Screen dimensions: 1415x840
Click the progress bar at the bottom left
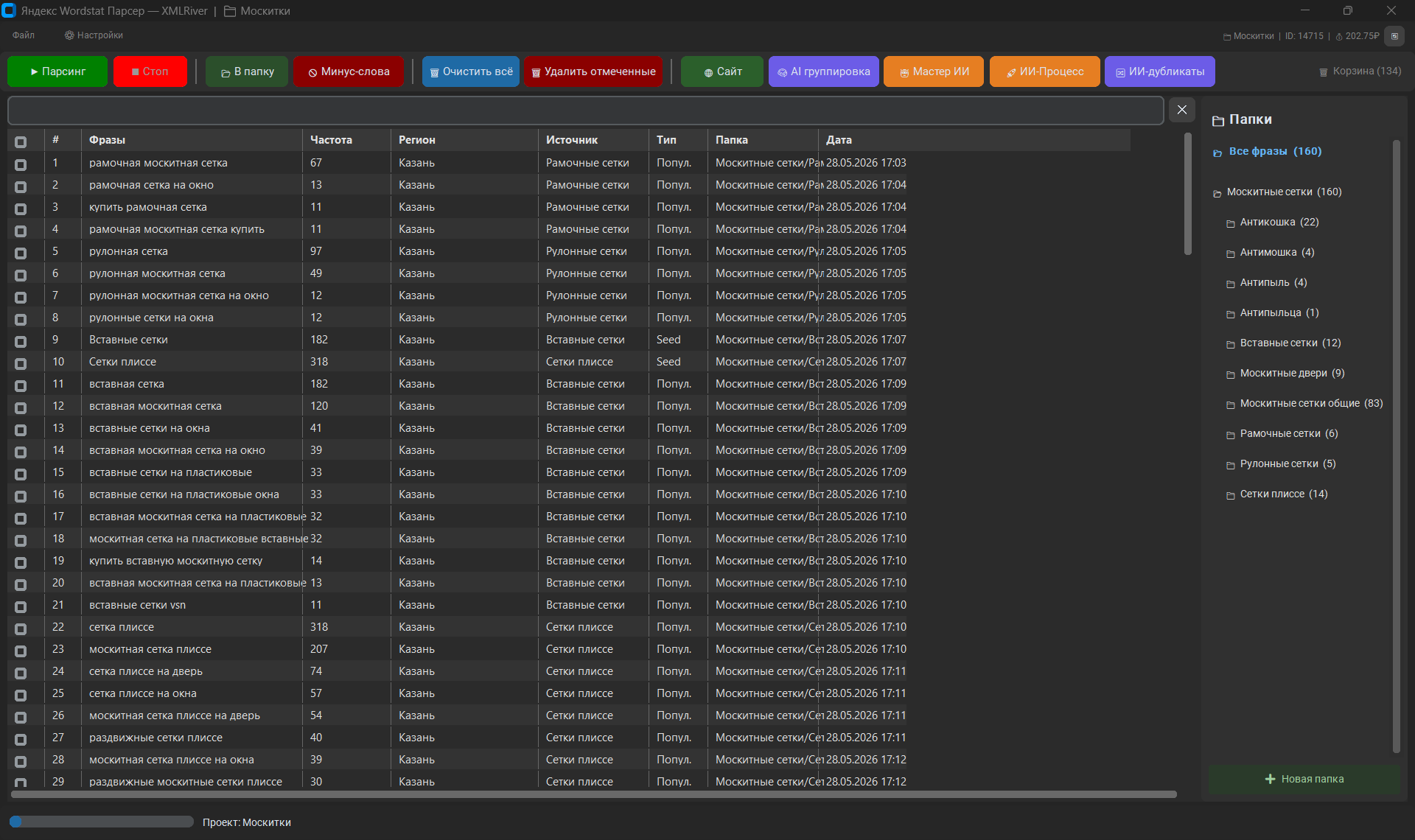tap(101, 822)
